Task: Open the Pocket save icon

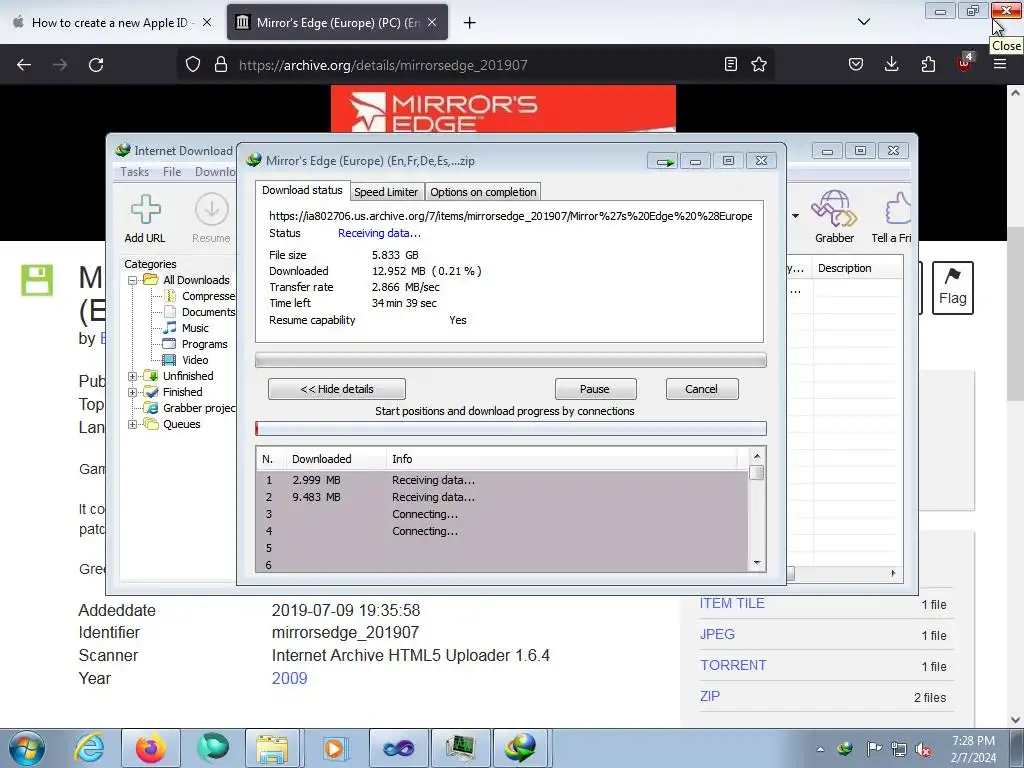Action: point(856,64)
